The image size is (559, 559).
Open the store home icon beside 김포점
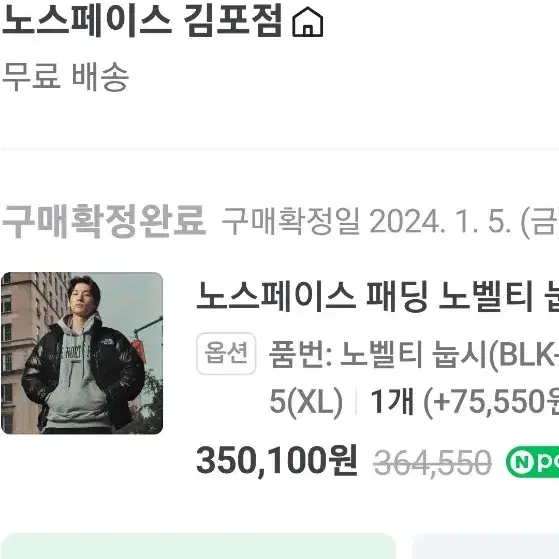coord(308,21)
